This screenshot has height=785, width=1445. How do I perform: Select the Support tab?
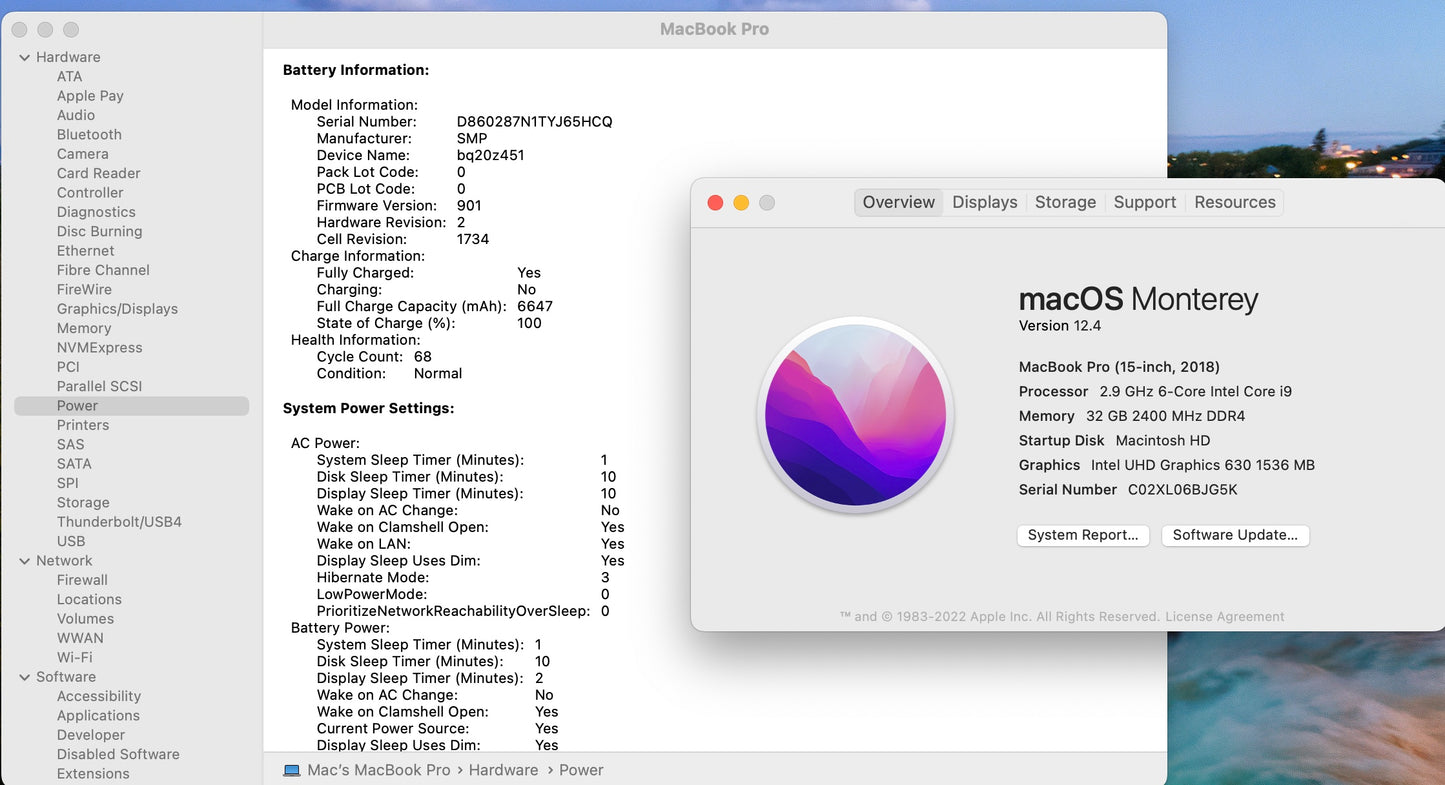pos(1144,202)
